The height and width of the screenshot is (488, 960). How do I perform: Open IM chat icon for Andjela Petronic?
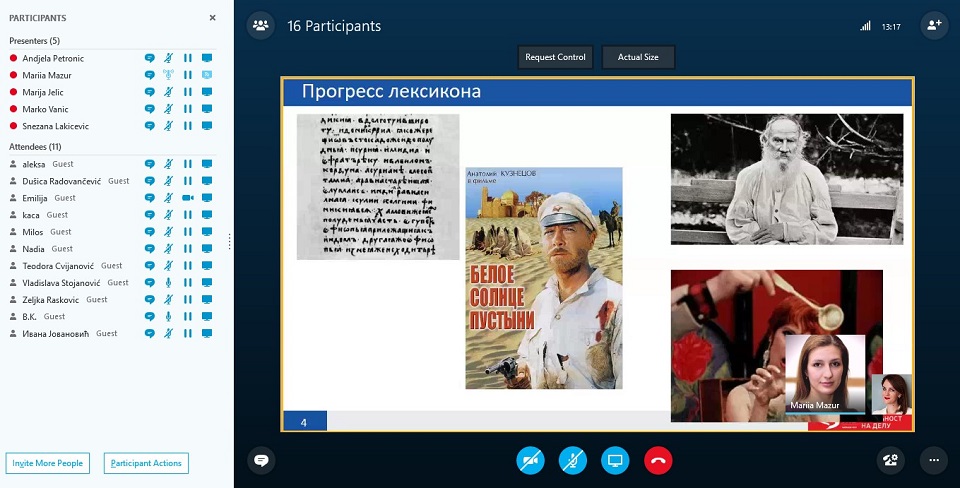pos(149,58)
